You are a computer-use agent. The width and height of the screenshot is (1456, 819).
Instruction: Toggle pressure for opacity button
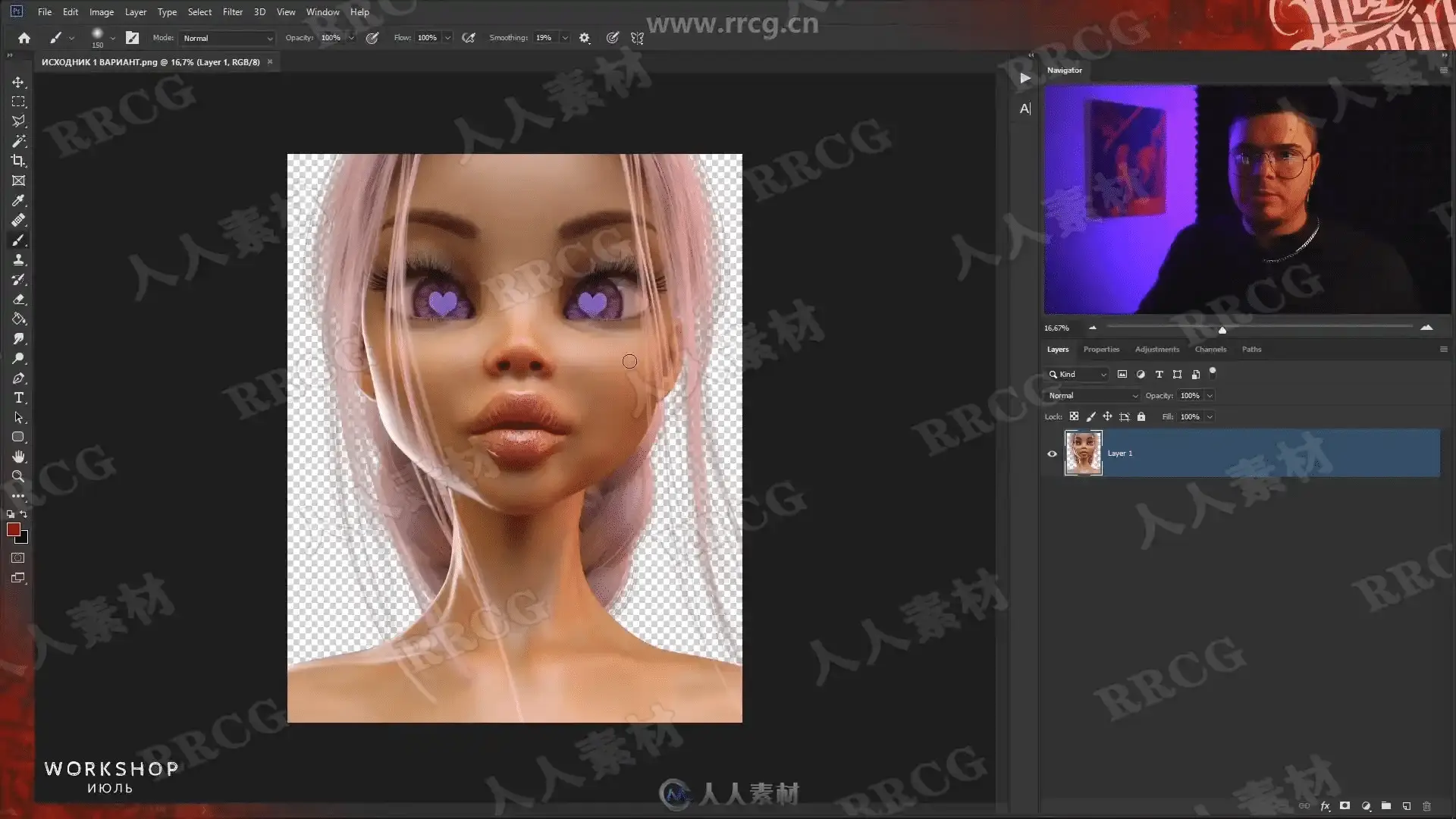point(372,38)
